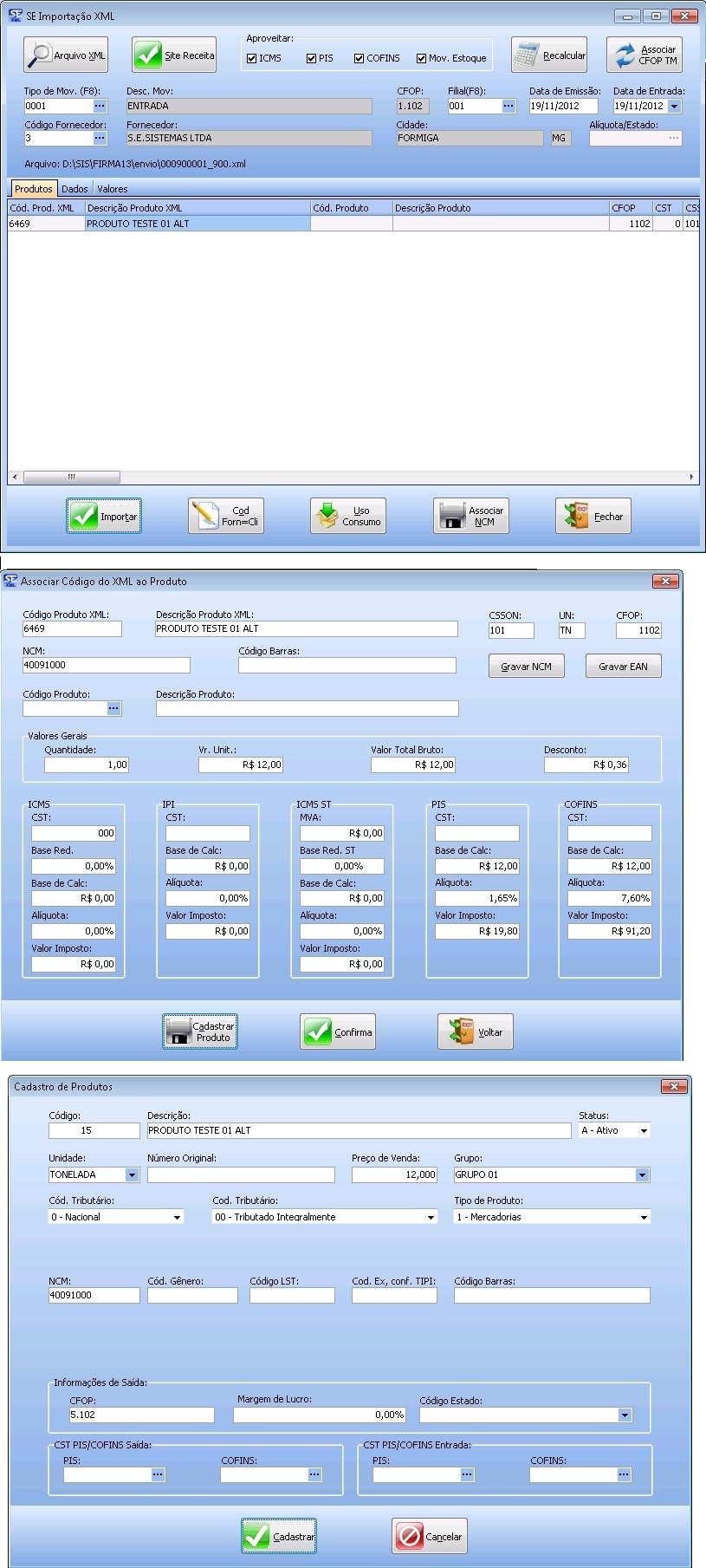Disable the Mov. Estoque checkbox
The image size is (706, 1568).
click(x=421, y=58)
